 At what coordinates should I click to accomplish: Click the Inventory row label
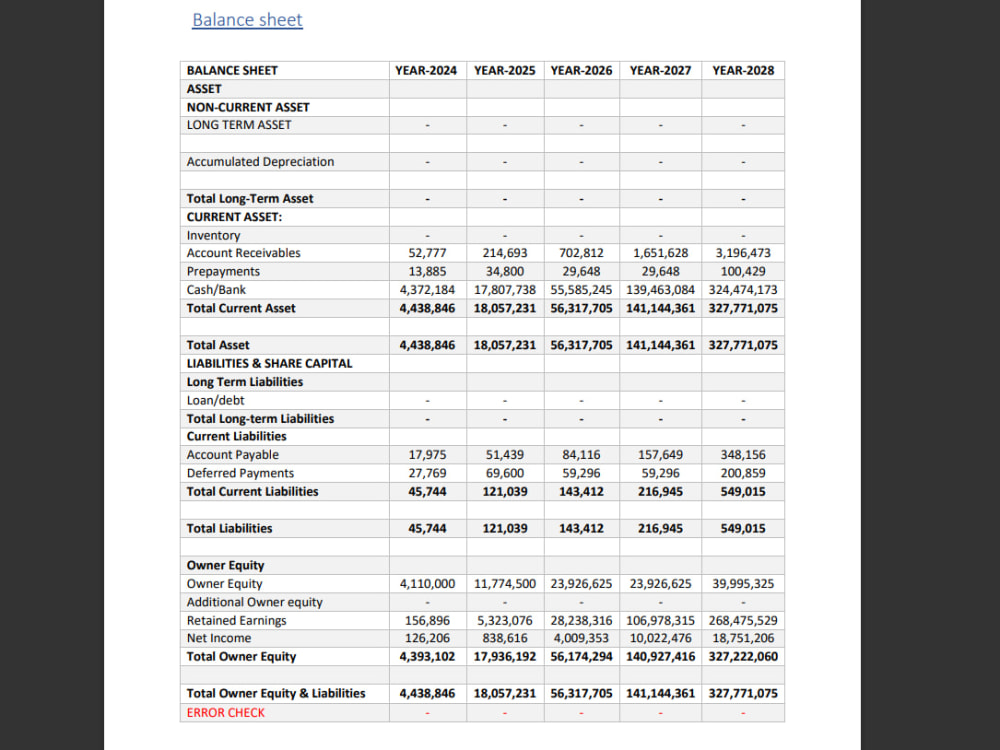tap(214, 235)
